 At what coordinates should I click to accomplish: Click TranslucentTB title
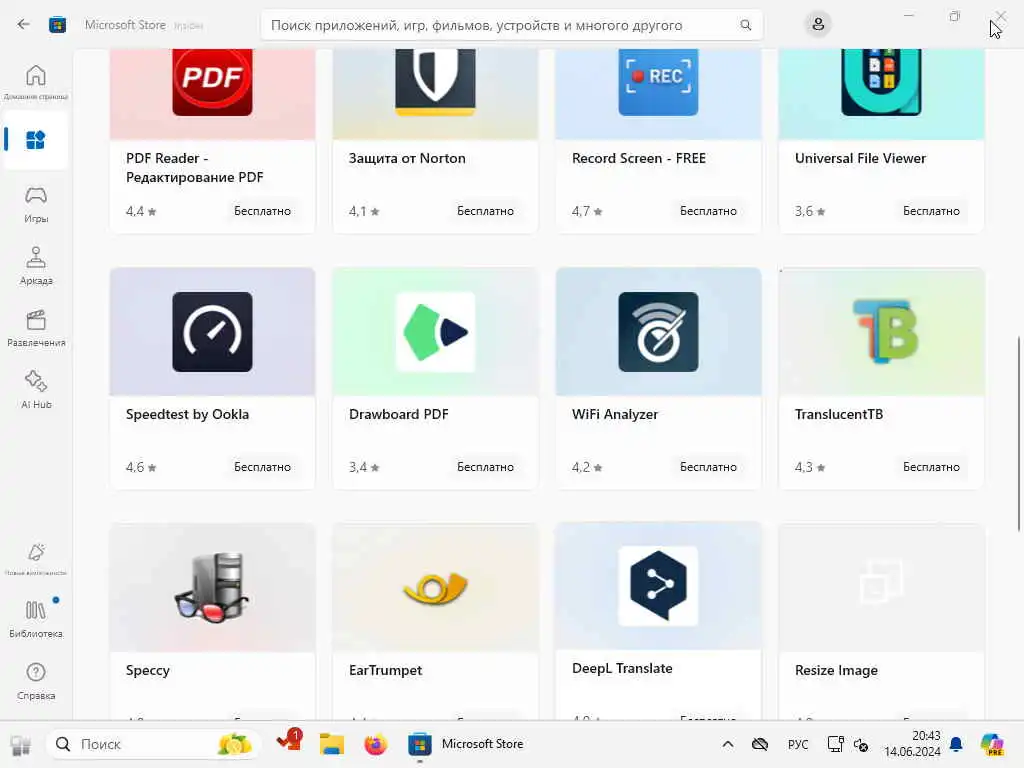839,414
